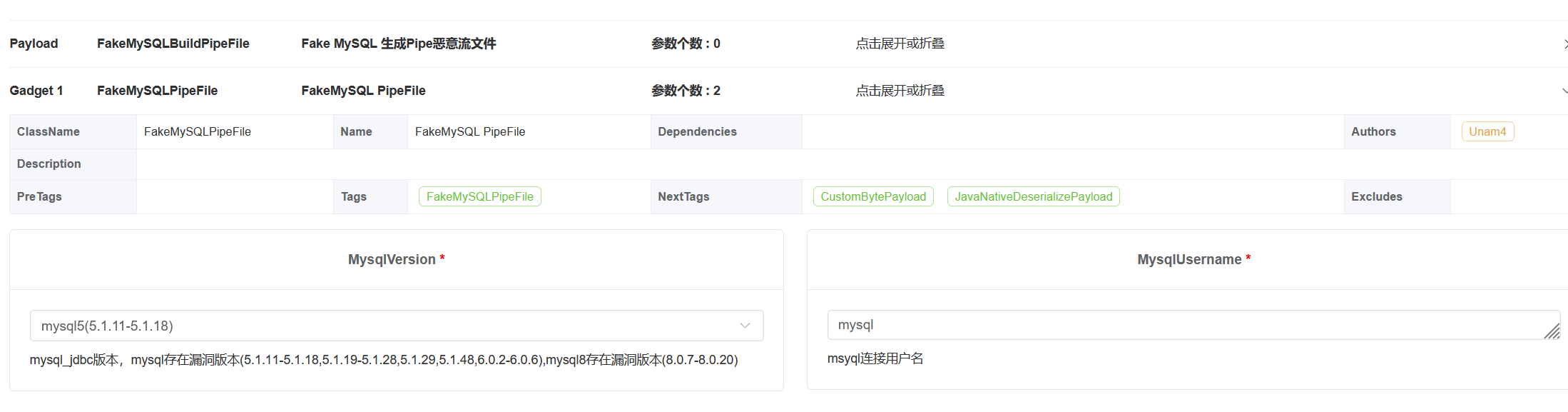1568x412 pixels.
Task: Click 点击展开或折叠 in the Payload row
Action: (x=900, y=44)
